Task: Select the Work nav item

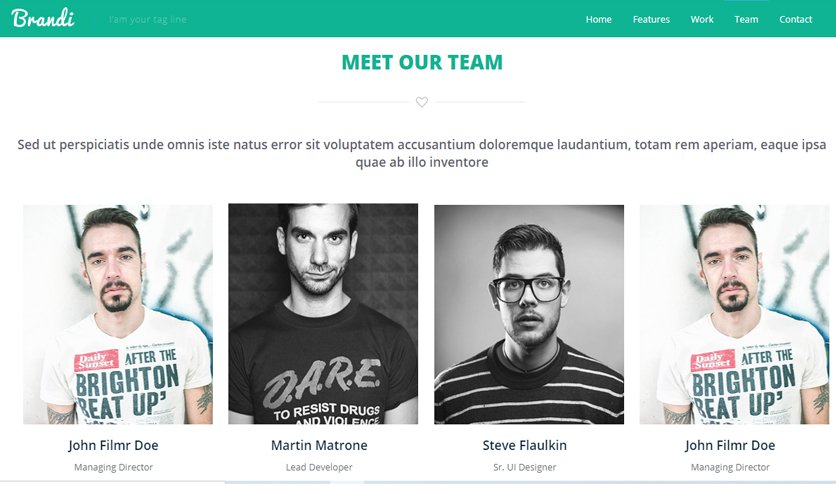Action: tap(702, 19)
